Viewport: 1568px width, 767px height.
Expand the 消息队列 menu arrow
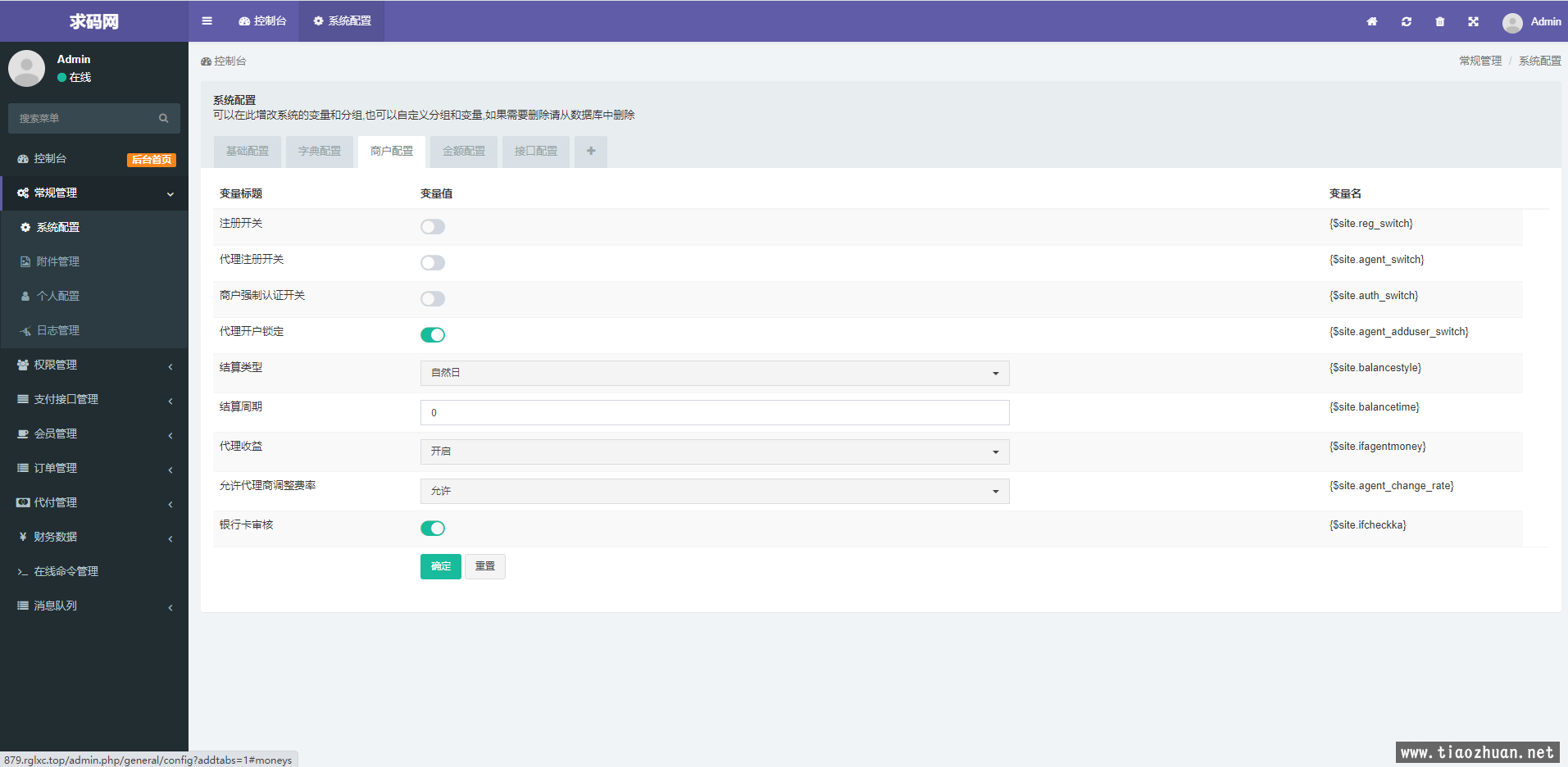click(170, 607)
